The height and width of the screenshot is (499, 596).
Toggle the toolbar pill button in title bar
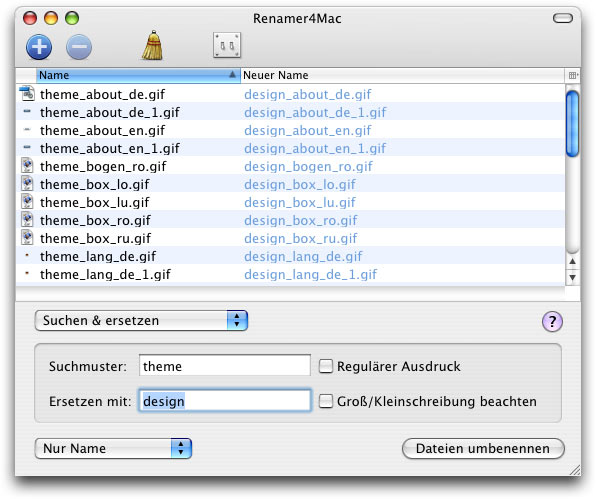tap(563, 18)
